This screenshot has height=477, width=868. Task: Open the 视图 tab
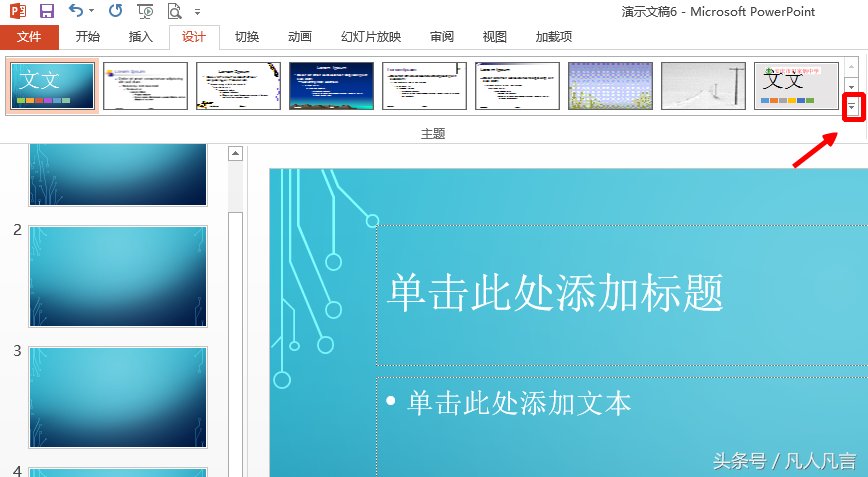pos(494,37)
